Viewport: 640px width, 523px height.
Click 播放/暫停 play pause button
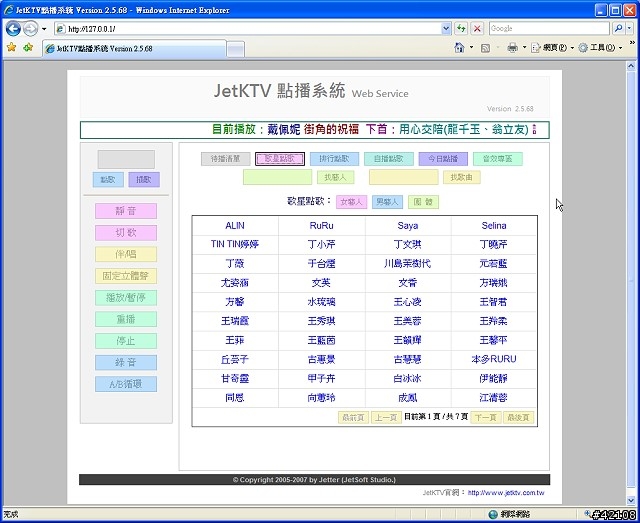pos(126,298)
